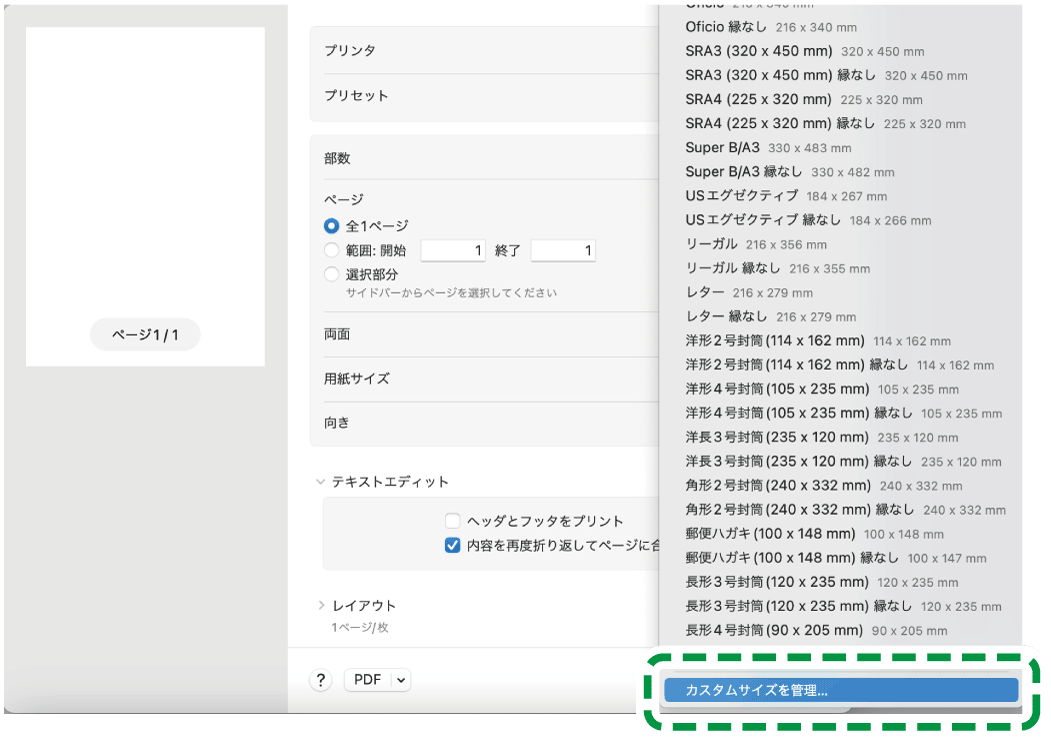Click the white page preview thumbnail
1051x741 pixels.
[145, 170]
